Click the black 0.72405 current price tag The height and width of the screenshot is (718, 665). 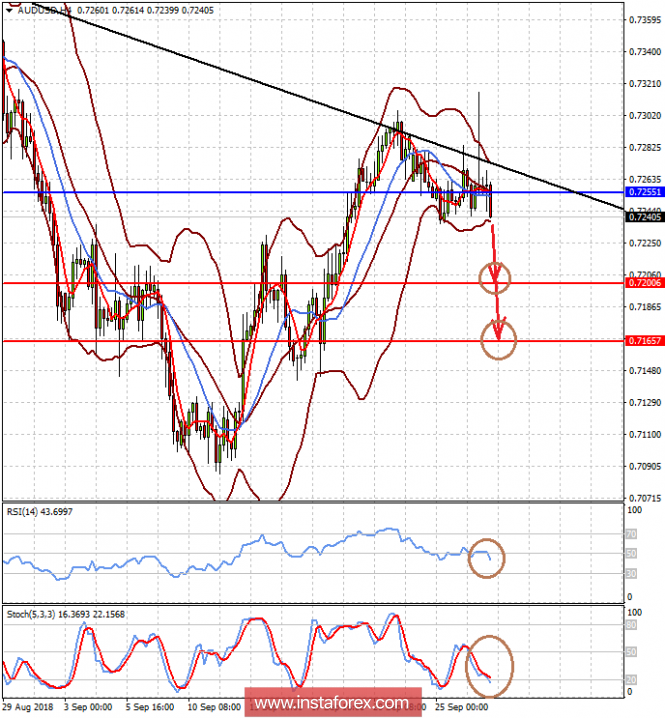tap(640, 216)
